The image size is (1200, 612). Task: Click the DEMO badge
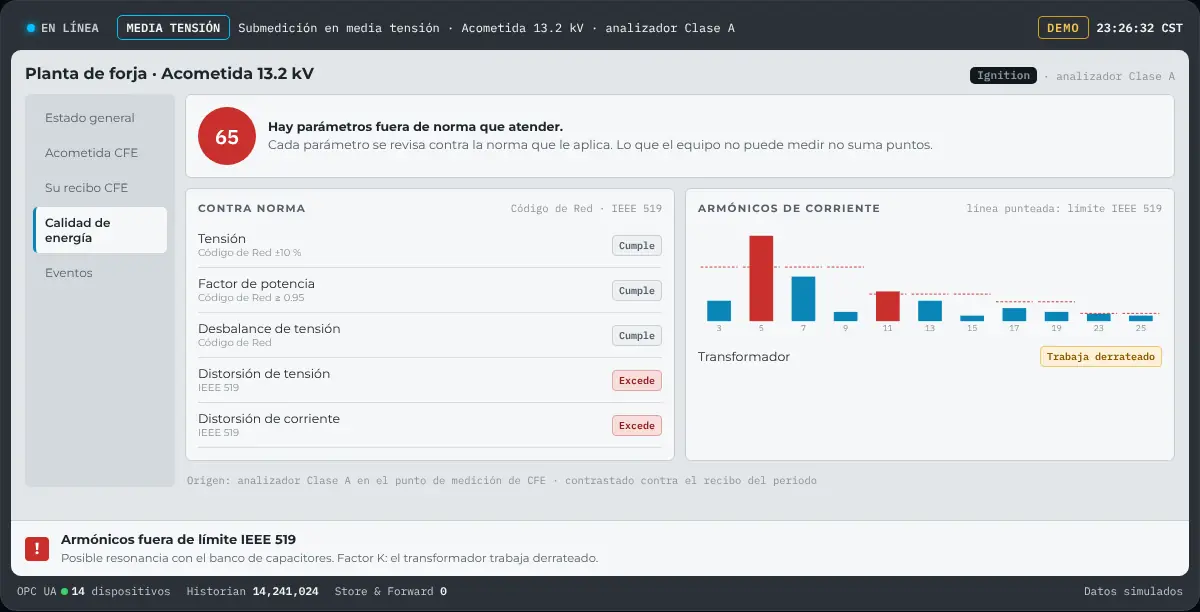(x=1062, y=28)
